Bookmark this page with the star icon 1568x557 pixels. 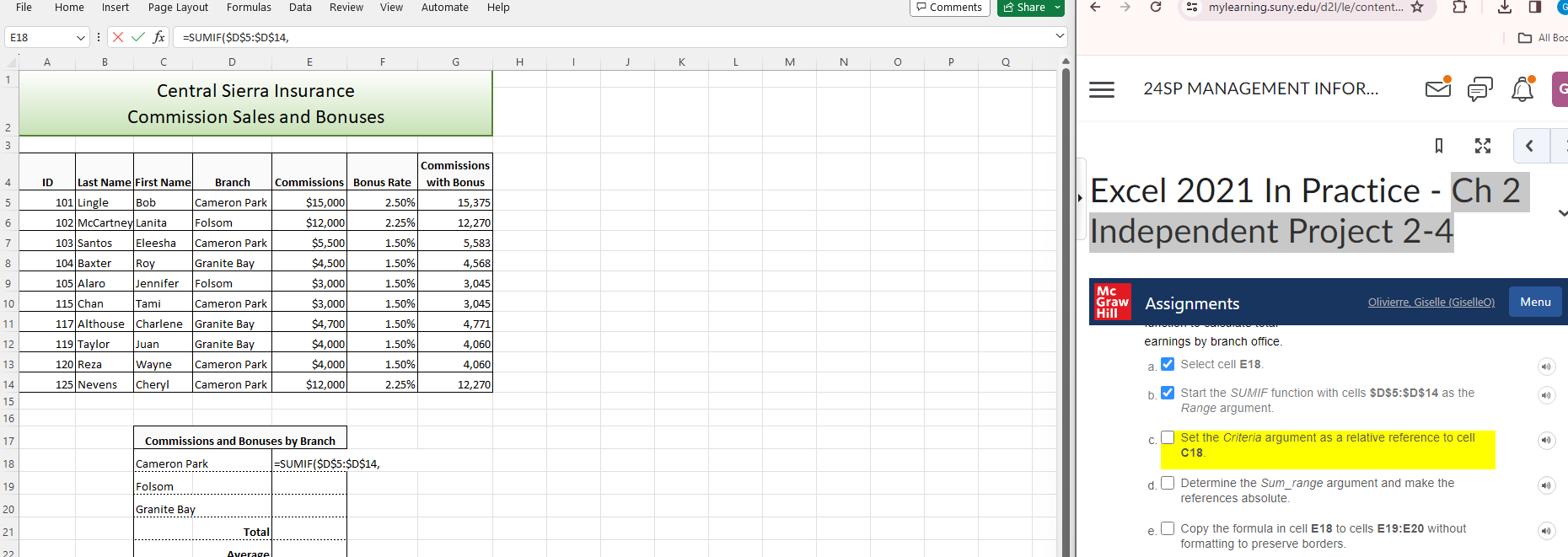(1417, 7)
